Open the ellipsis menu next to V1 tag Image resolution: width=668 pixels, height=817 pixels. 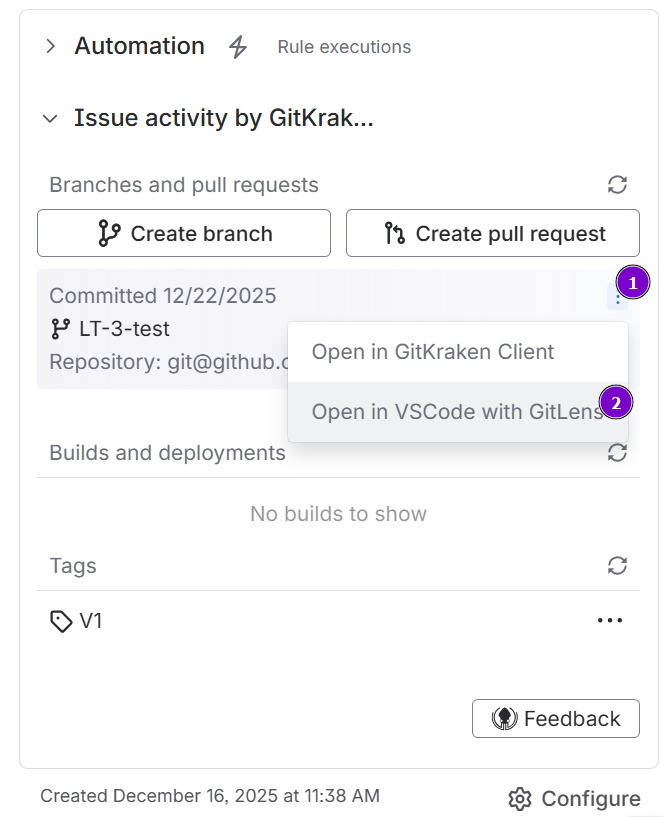click(x=610, y=620)
